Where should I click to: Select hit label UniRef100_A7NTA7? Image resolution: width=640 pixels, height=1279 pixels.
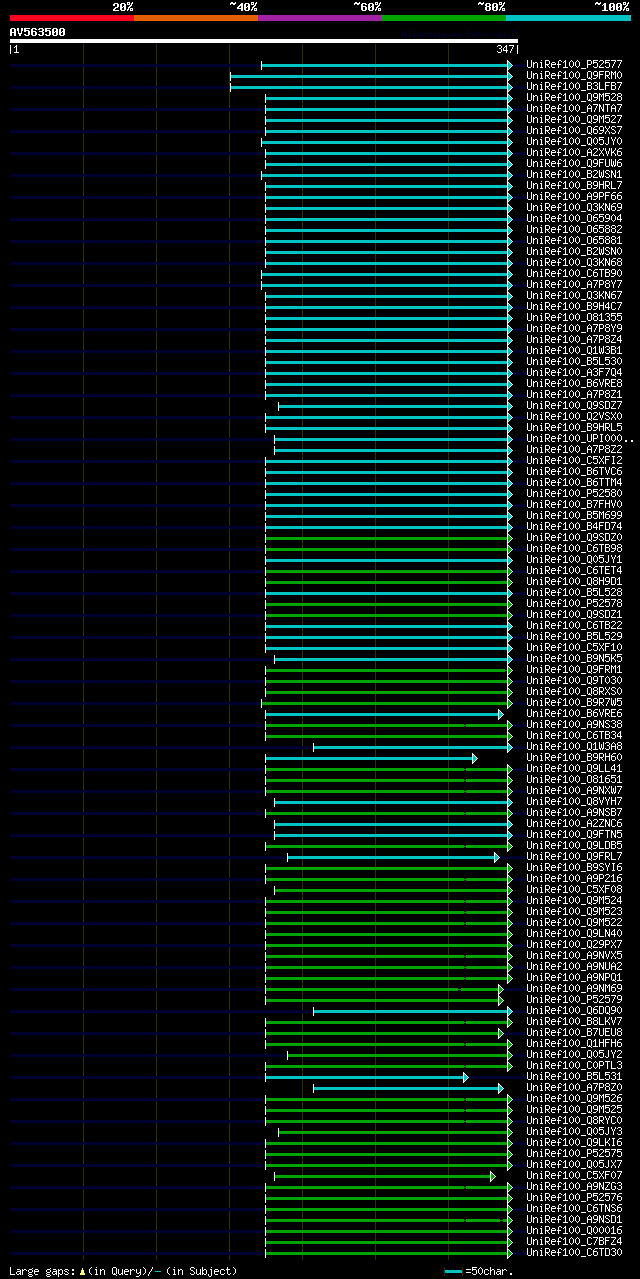(x=575, y=109)
